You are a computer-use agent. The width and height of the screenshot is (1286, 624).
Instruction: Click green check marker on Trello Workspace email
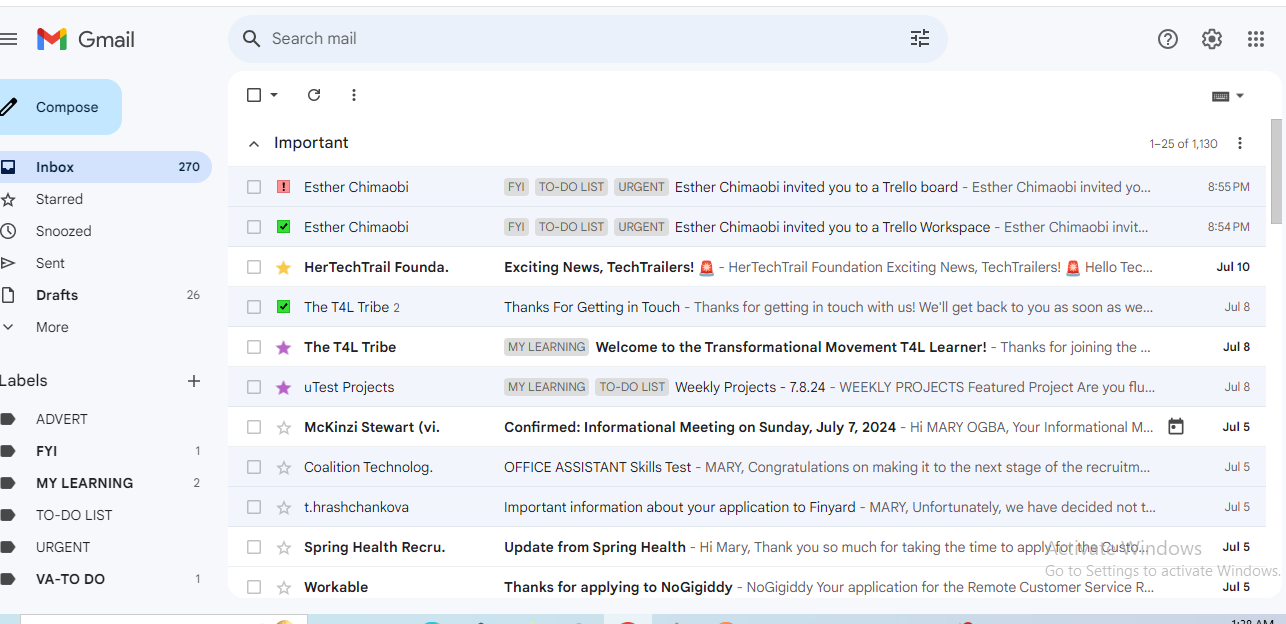tap(283, 227)
